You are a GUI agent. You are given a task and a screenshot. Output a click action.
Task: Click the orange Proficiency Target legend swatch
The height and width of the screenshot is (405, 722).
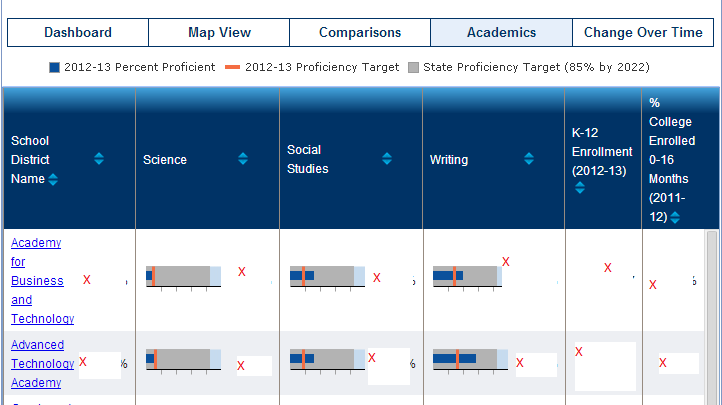point(234,68)
